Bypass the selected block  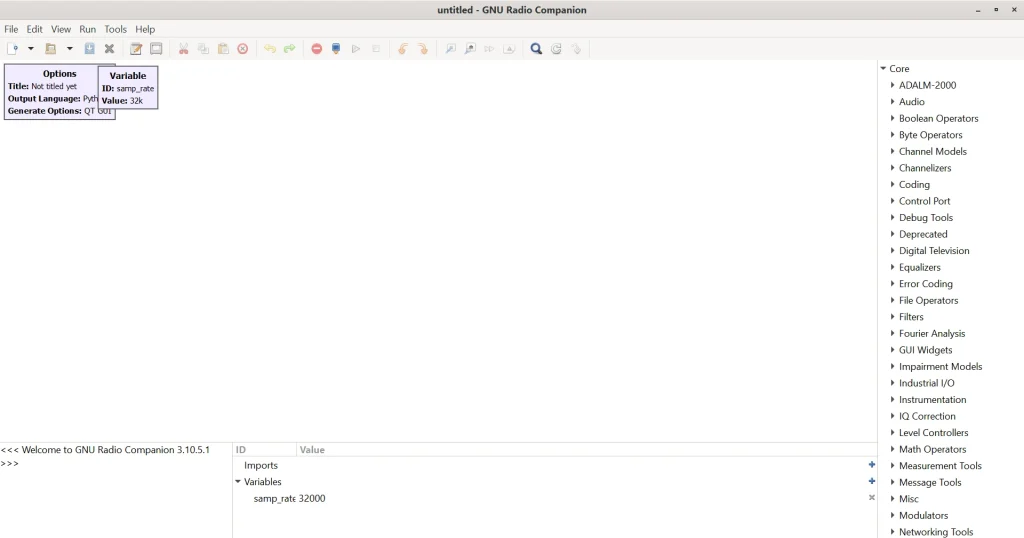[489, 49]
